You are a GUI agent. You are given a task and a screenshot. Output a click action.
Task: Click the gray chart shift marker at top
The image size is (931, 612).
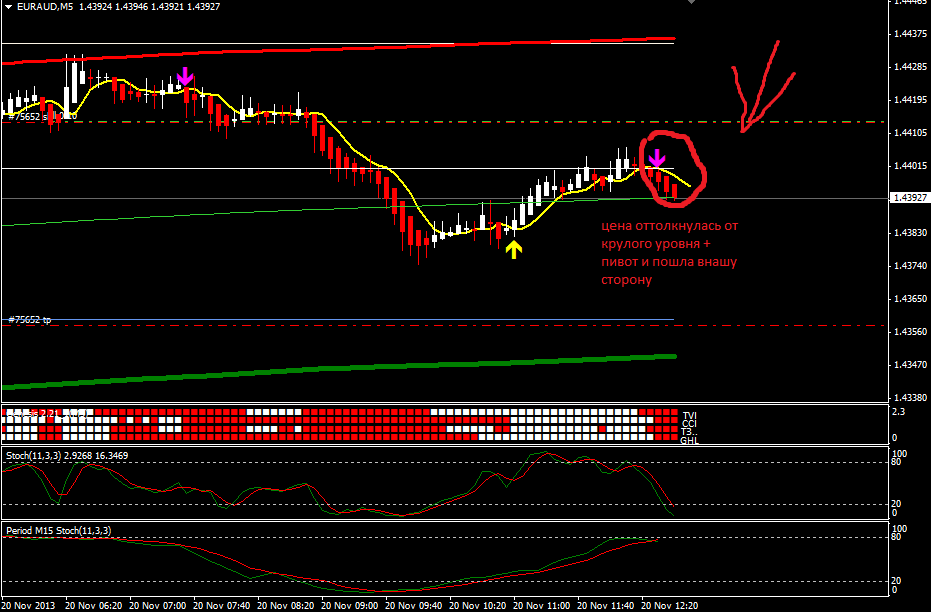point(691,2)
